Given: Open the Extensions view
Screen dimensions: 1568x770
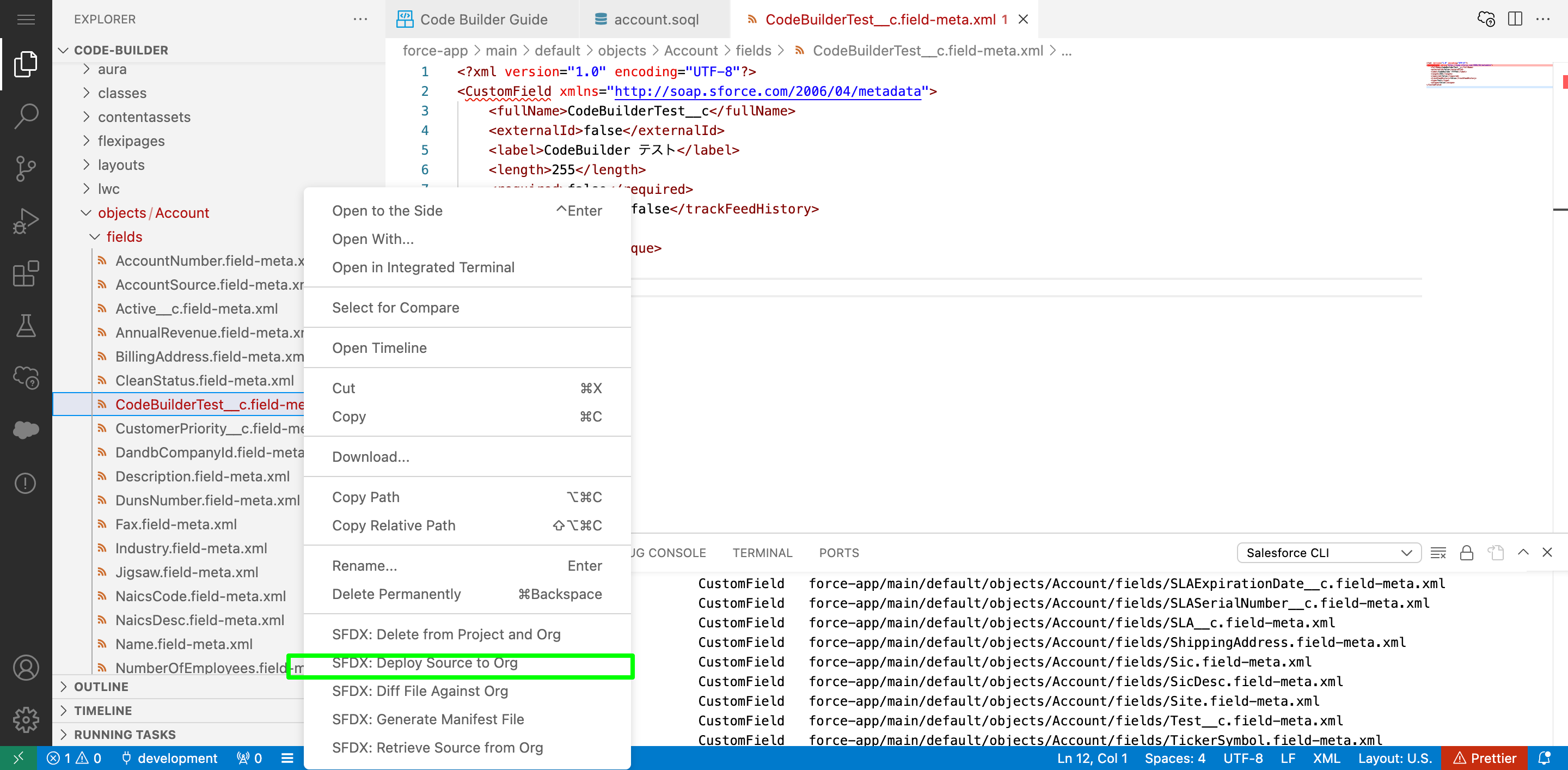Looking at the screenshot, I should pyautogui.click(x=26, y=274).
